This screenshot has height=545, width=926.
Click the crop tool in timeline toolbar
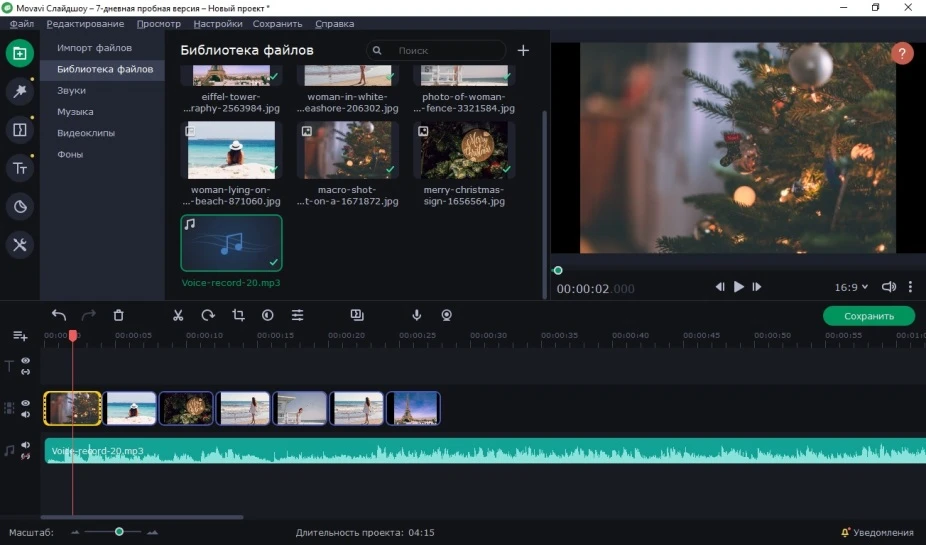coord(238,315)
